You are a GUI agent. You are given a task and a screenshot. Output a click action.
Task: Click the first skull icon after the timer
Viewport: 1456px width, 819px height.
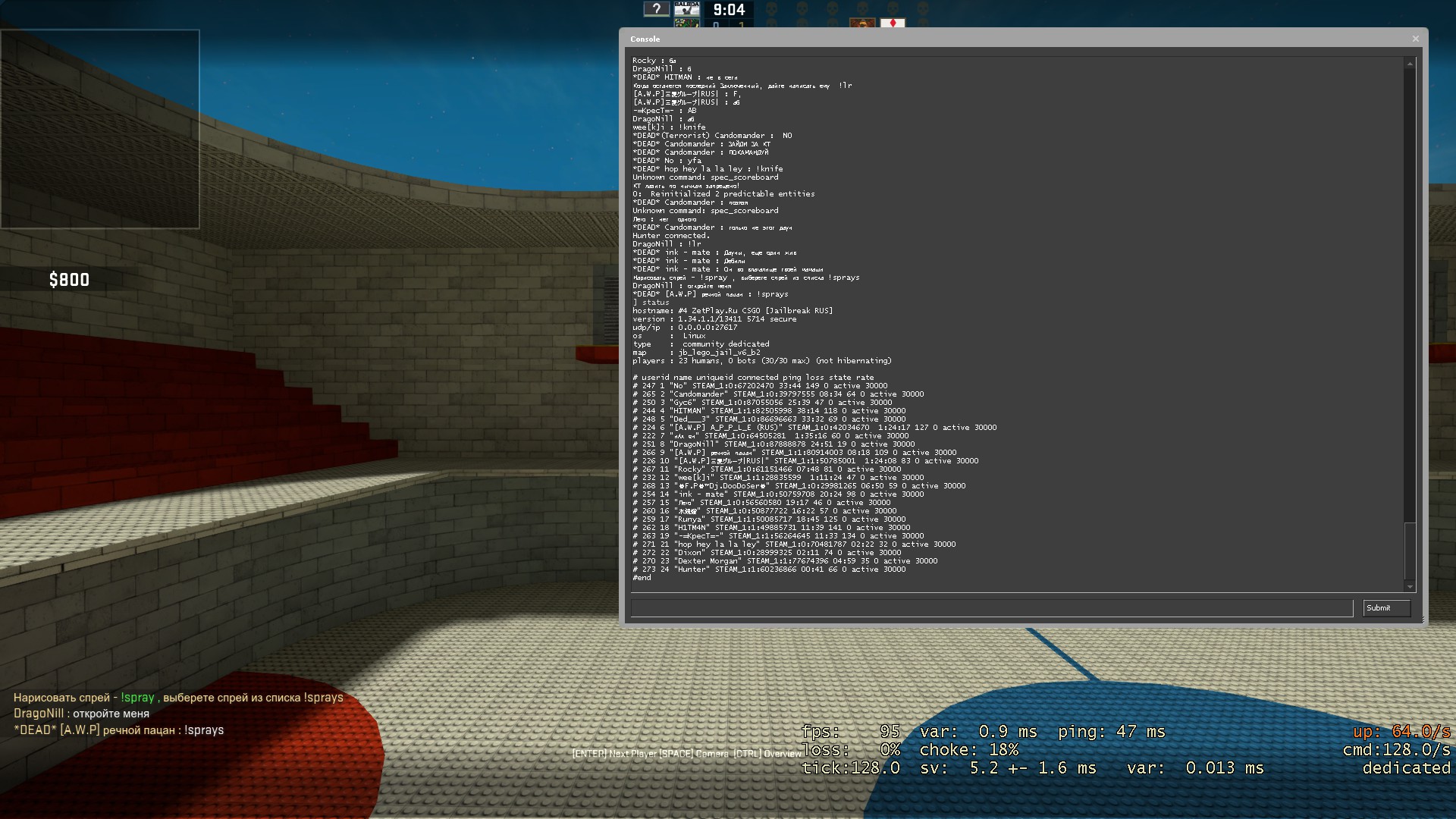coord(771,9)
